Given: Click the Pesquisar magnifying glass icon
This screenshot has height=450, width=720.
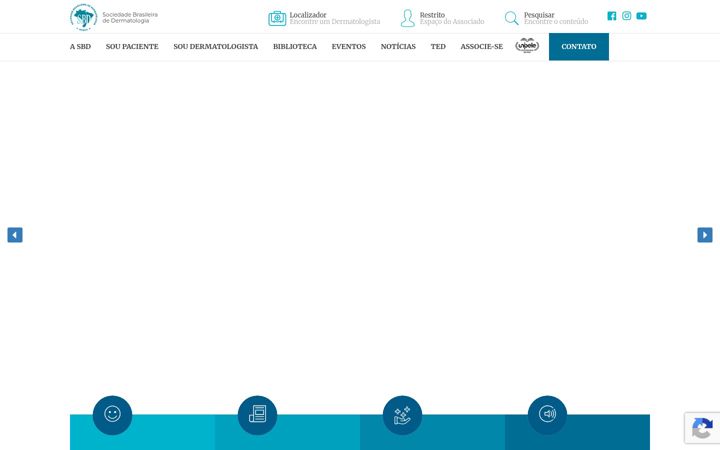Looking at the screenshot, I should (512, 18).
